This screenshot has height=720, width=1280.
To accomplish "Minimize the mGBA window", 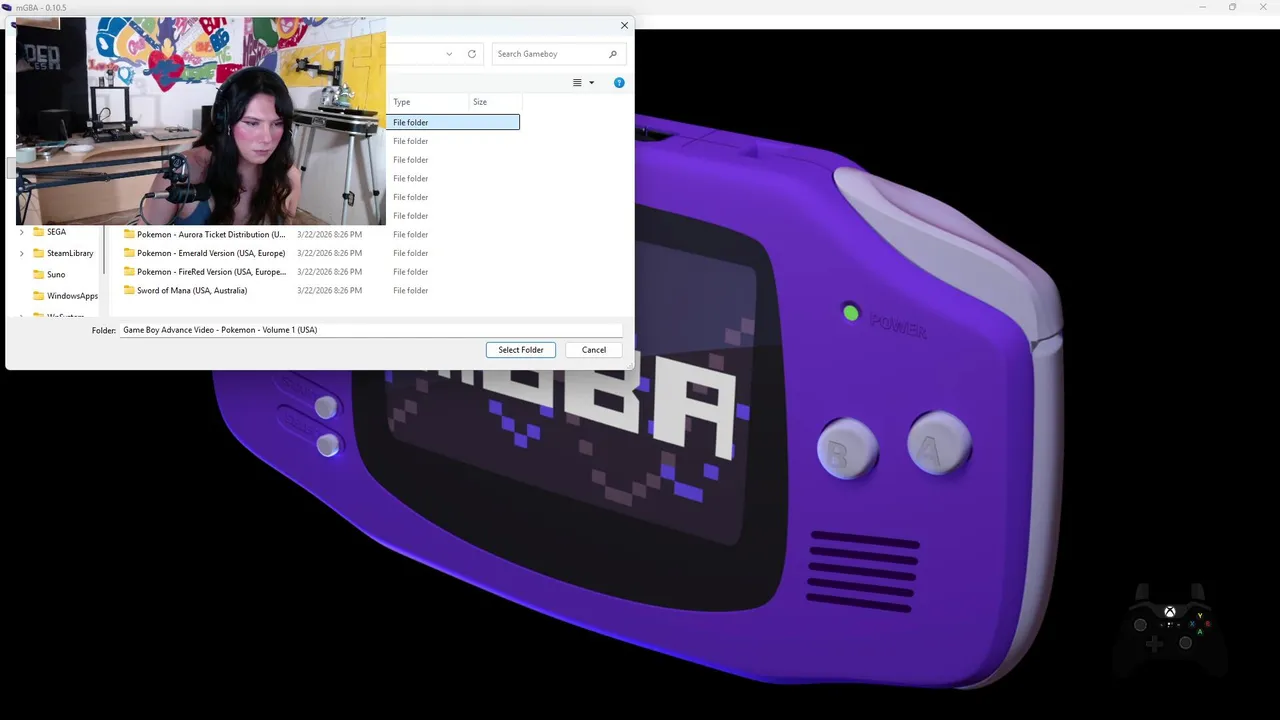I will click(x=1203, y=7).
